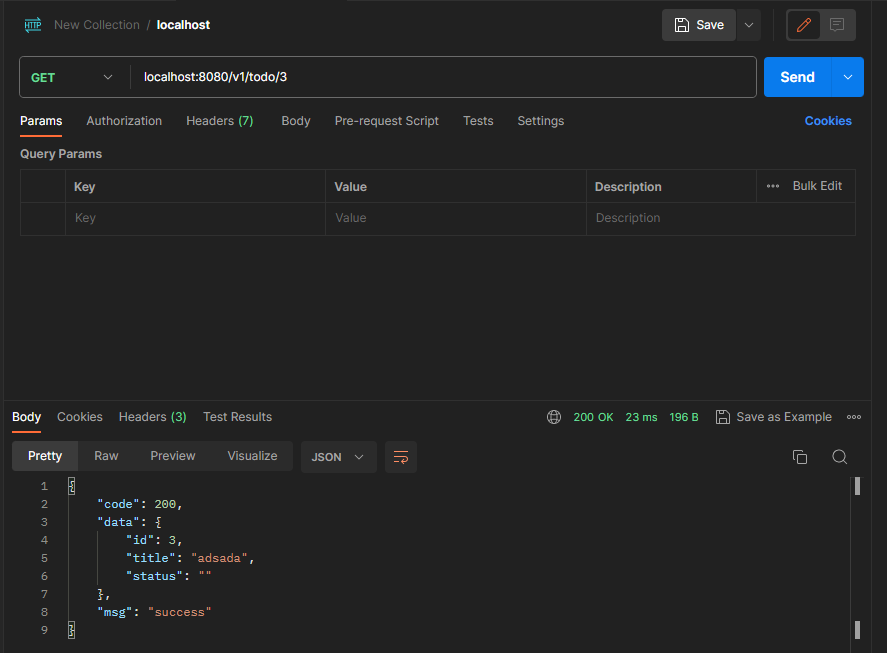Click Save as Example text
This screenshot has width=887, height=653.
click(x=783, y=417)
